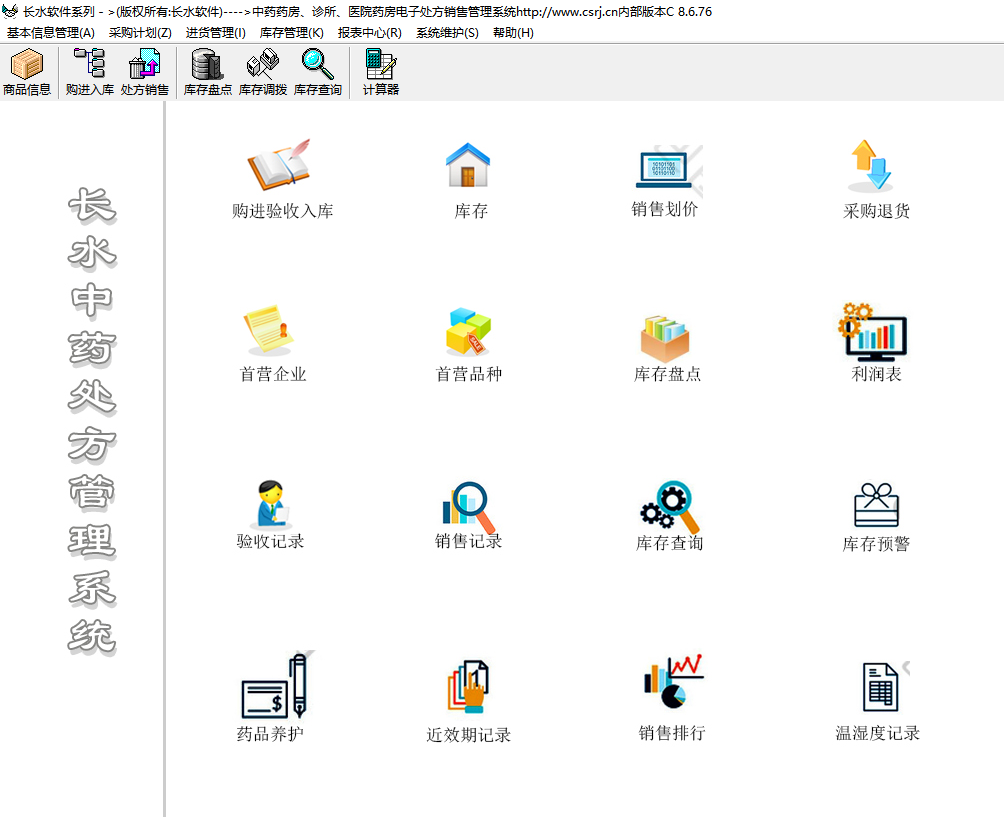This screenshot has width=1004, height=817.
Task: Open 销售划价 laptop icon
Action: click(665, 168)
